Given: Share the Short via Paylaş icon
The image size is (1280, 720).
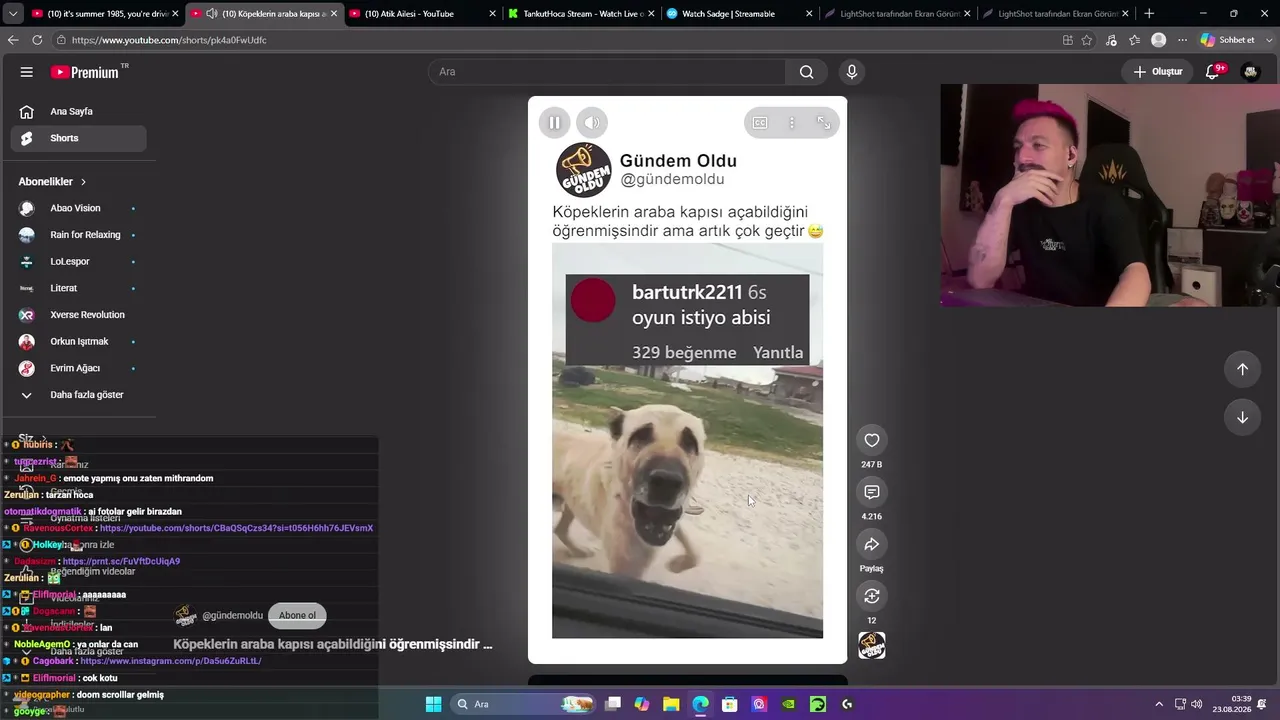Looking at the screenshot, I should point(872,544).
